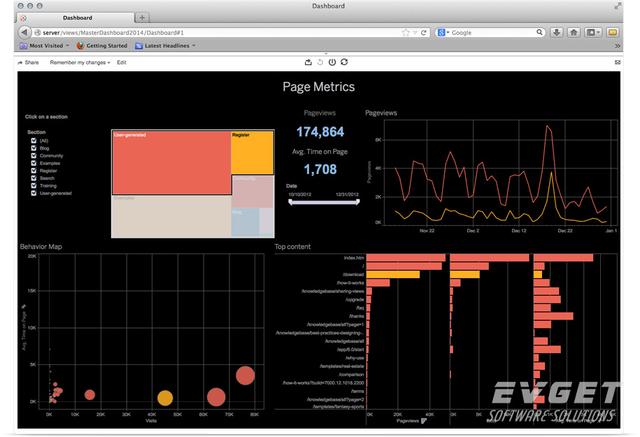Click the Revert icon in Tableau toolbar
Screen dimensions: 640x437
coord(320,62)
